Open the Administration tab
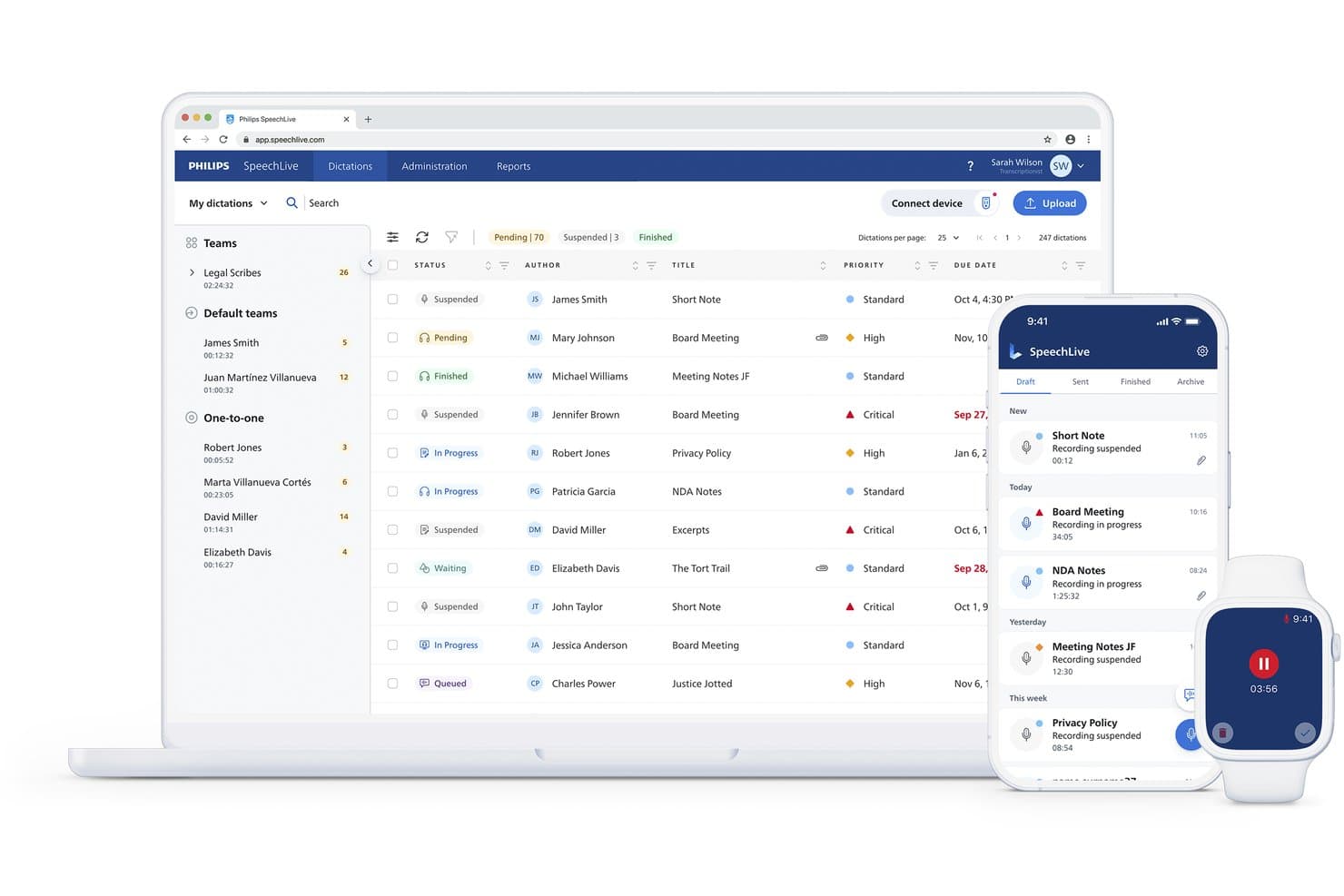Screen dimensions: 1344x896 pyautogui.click(x=434, y=166)
